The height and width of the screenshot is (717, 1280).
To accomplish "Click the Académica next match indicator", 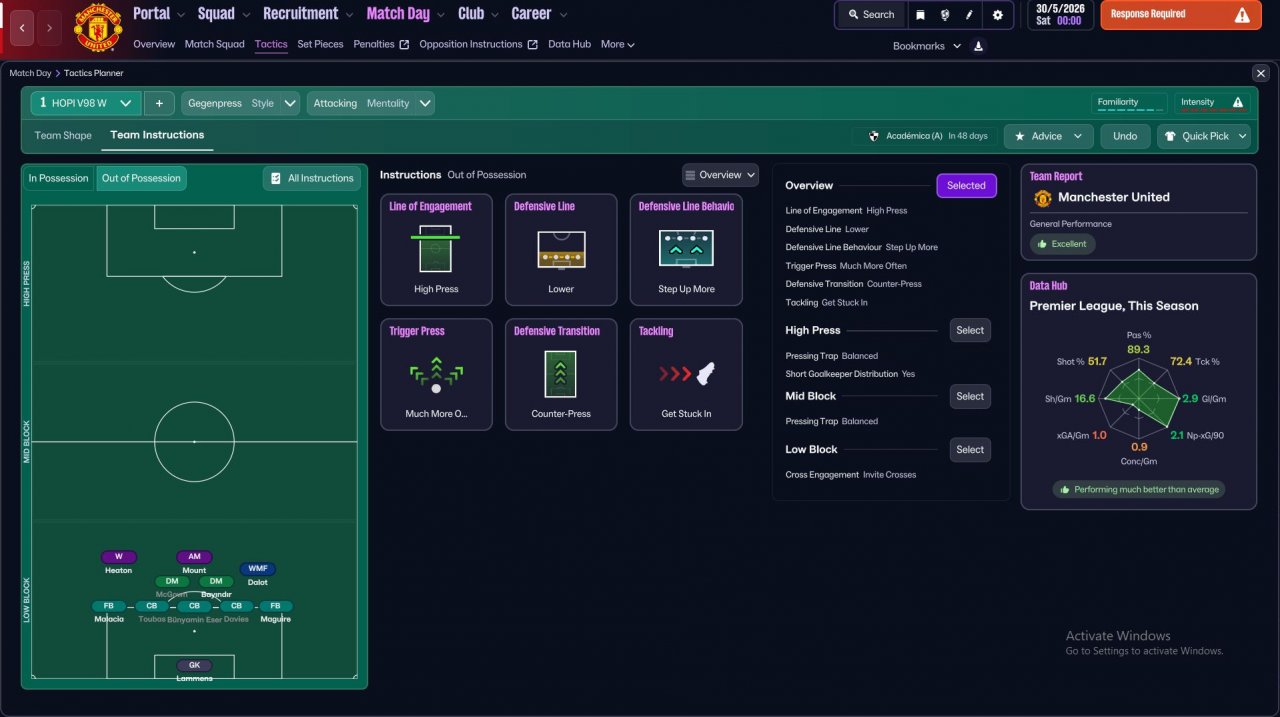I will (927, 136).
